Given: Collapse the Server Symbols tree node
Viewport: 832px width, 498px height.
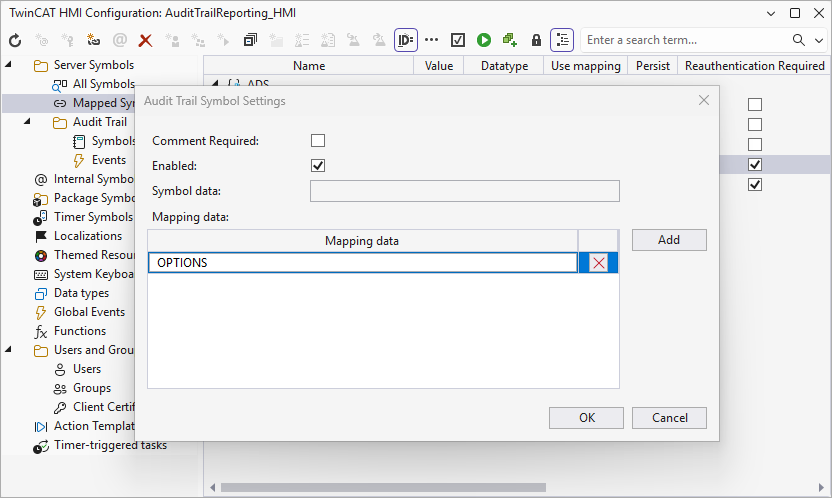Looking at the screenshot, I should [x=8, y=64].
